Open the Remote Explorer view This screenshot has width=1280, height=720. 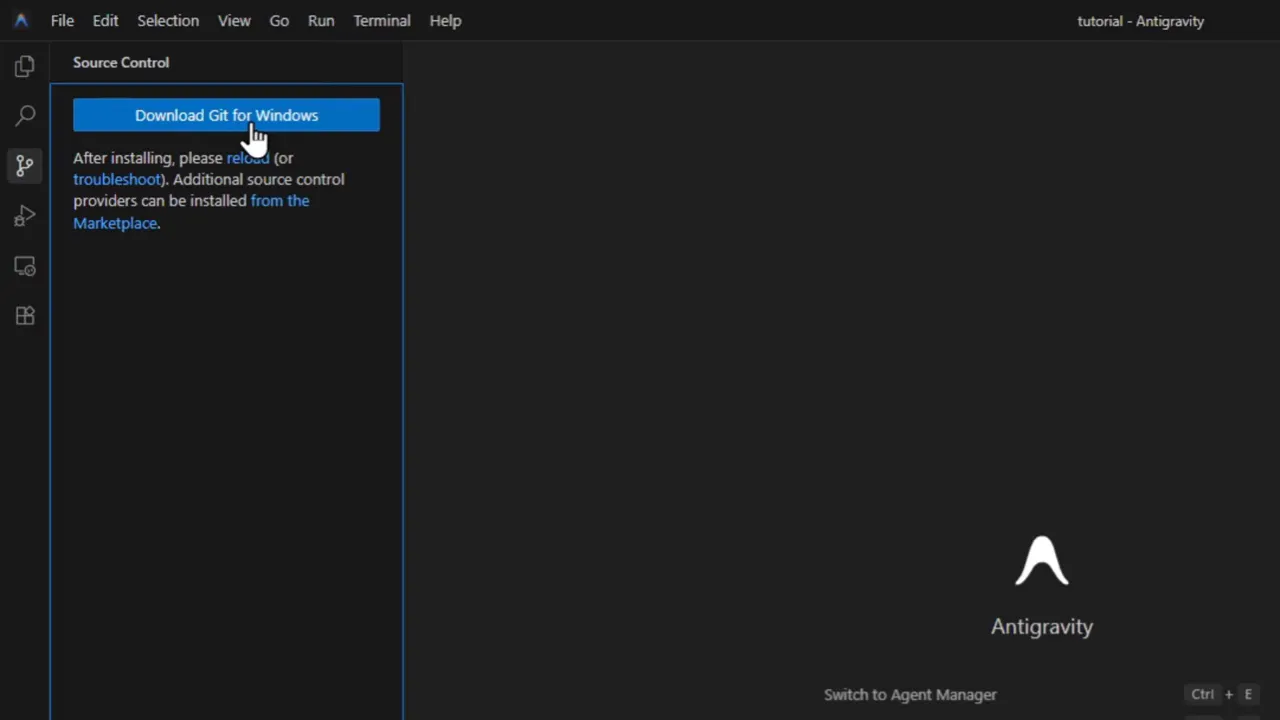point(25,265)
